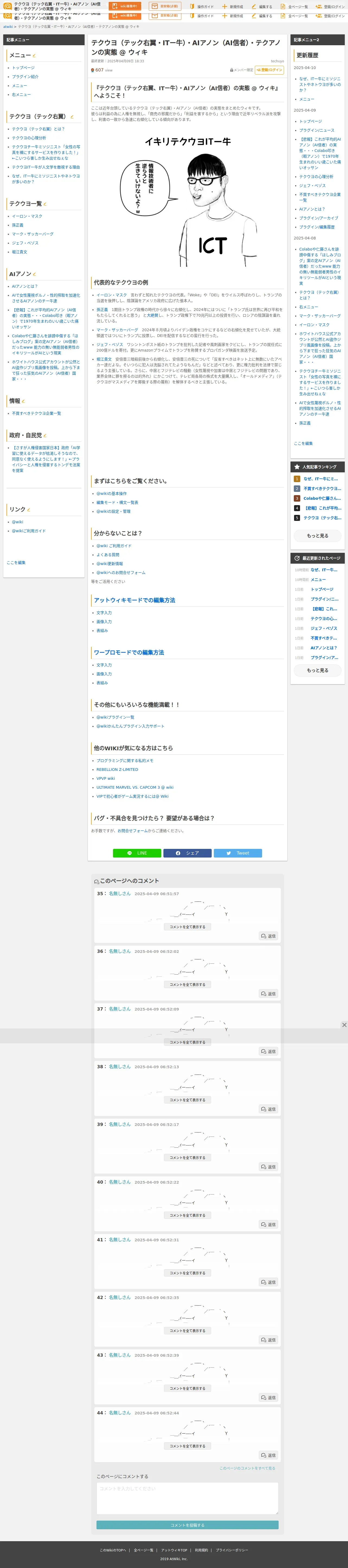Image resolution: width=348 pixels, height=1568 pixels.
Task: Open the @wikiの基本操作 link
Action: coord(112,494)
